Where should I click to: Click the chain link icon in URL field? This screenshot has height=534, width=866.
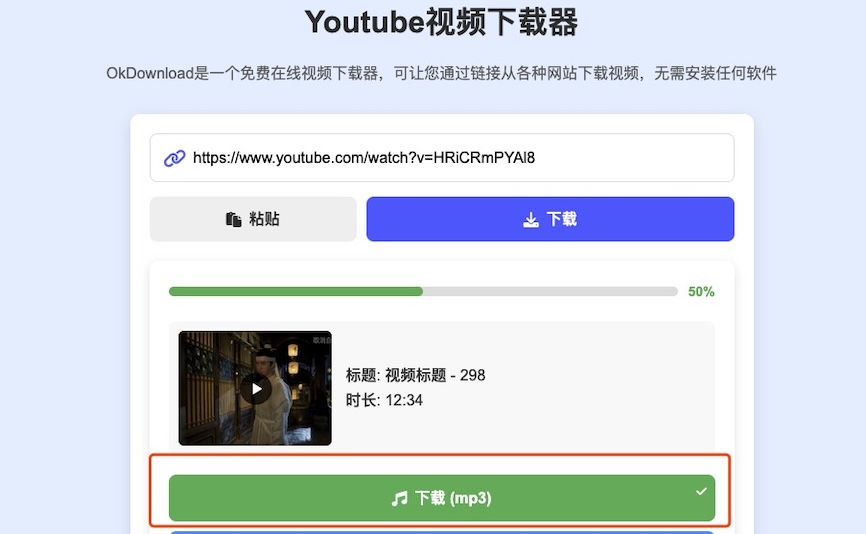(x=175, y=158)
